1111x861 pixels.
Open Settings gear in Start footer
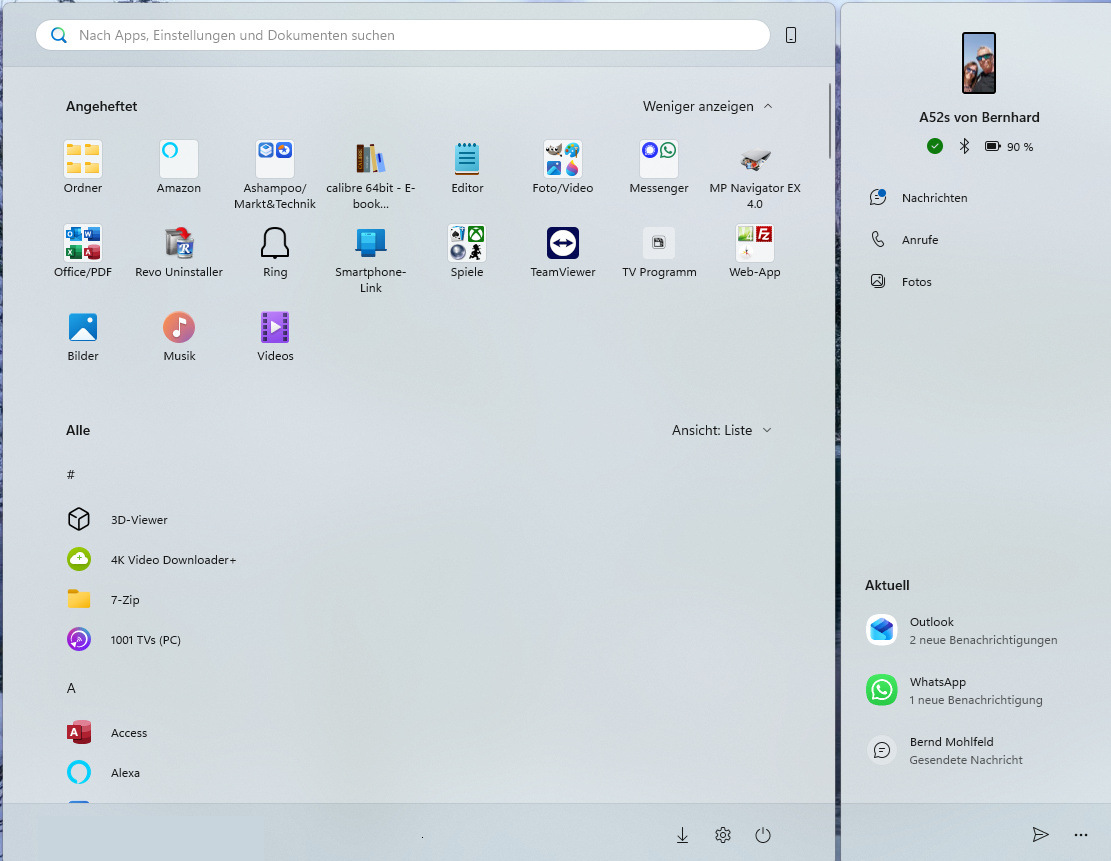pyautogui.click(x=723, y=836)
